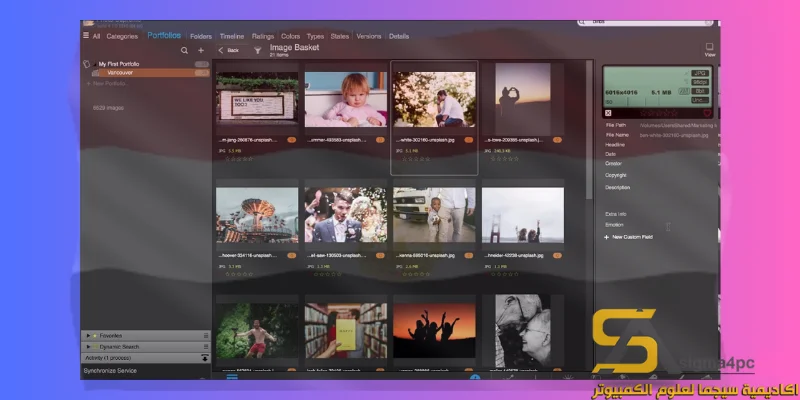The image size is (800, 400).
Task: Select the carousel ride thumbnail
Action: click(257, 215)
